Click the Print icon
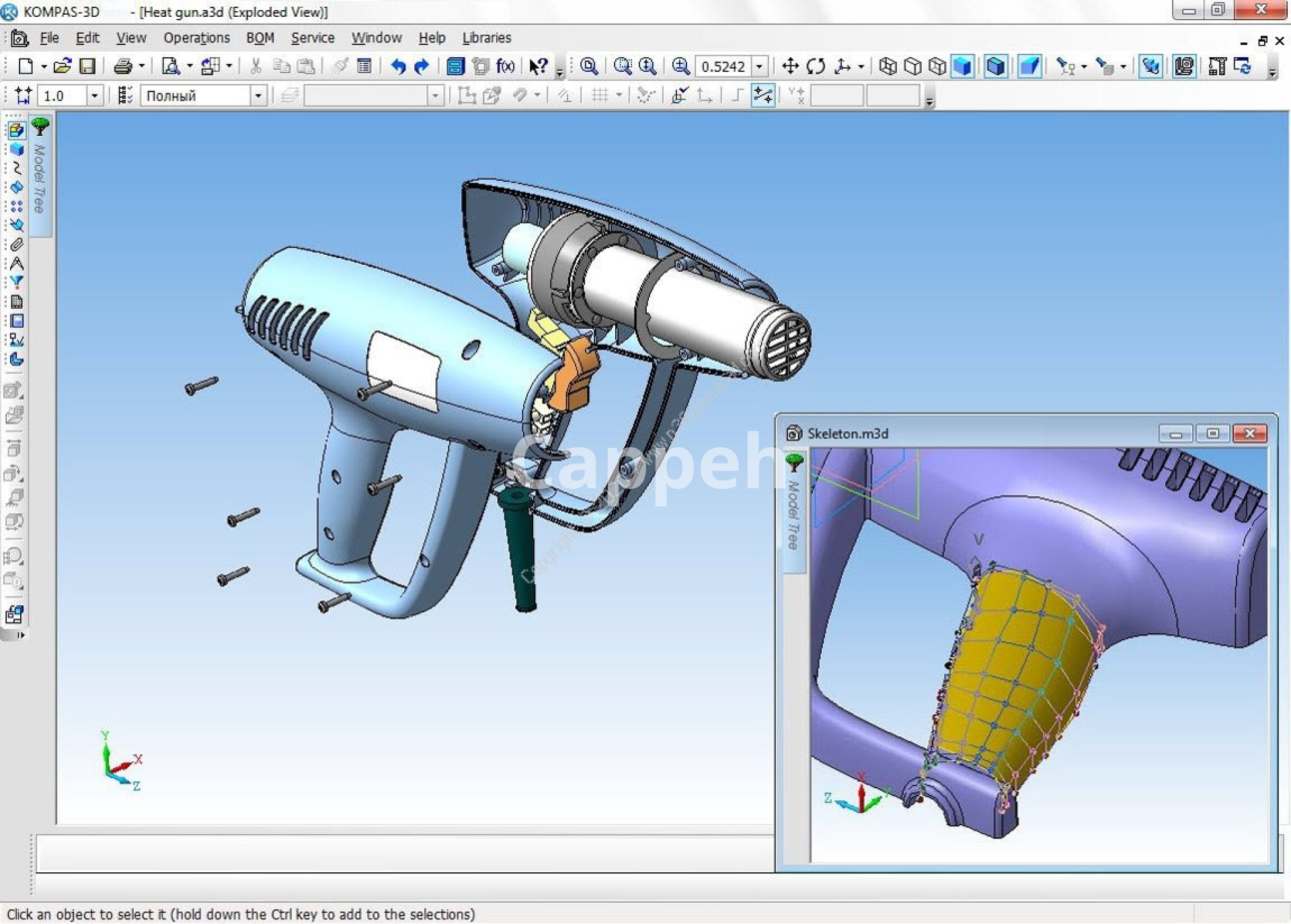Screen dimensions: 1291x924 (122, 66)
